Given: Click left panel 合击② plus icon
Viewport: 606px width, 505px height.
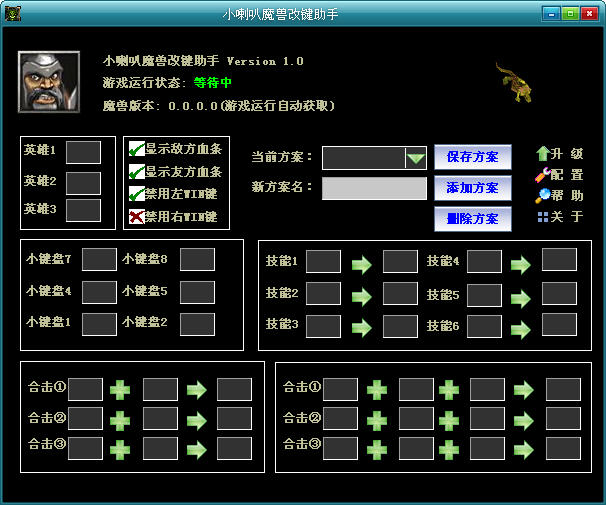Looking at the screenshot, I should pos(120,420).
